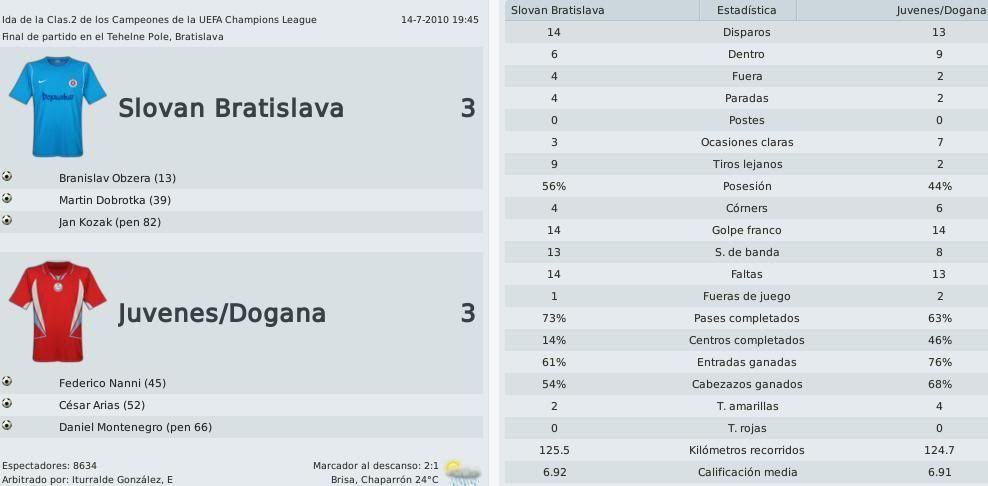Select the Posesión statistics row

coord(746,186)
